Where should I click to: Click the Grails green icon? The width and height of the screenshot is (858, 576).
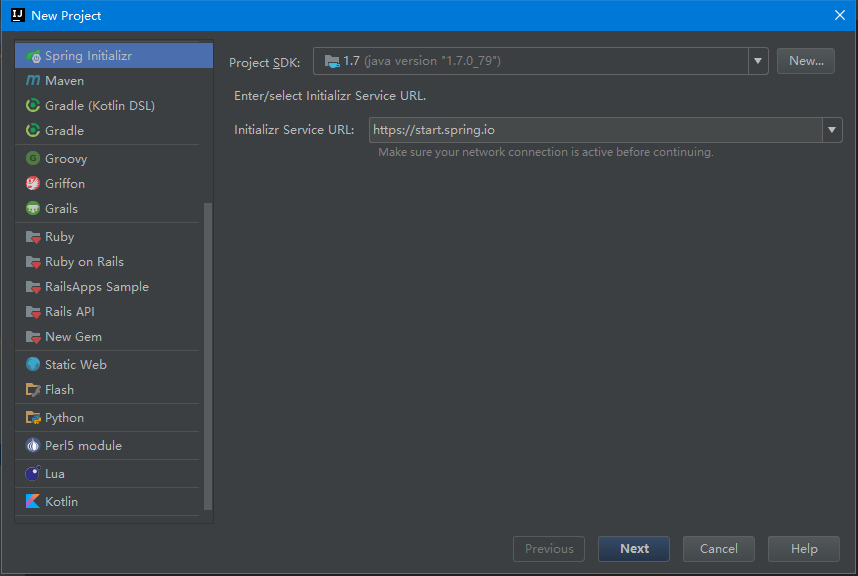pos(33,208)
